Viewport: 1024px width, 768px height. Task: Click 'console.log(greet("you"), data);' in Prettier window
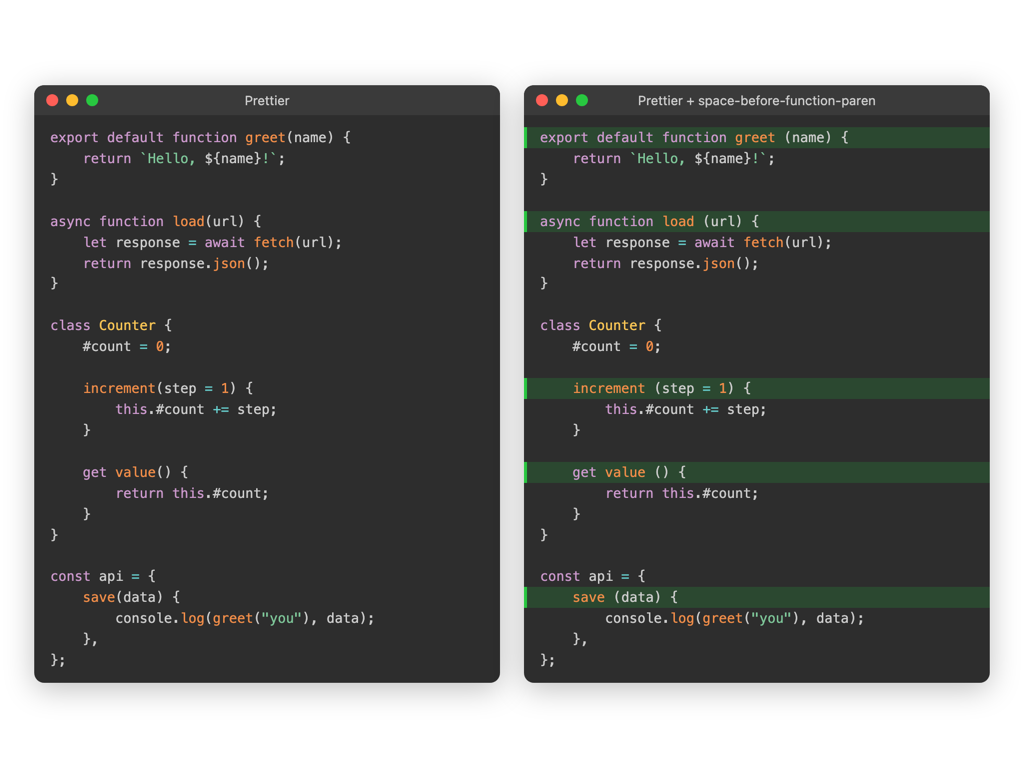tap(245, 618)
